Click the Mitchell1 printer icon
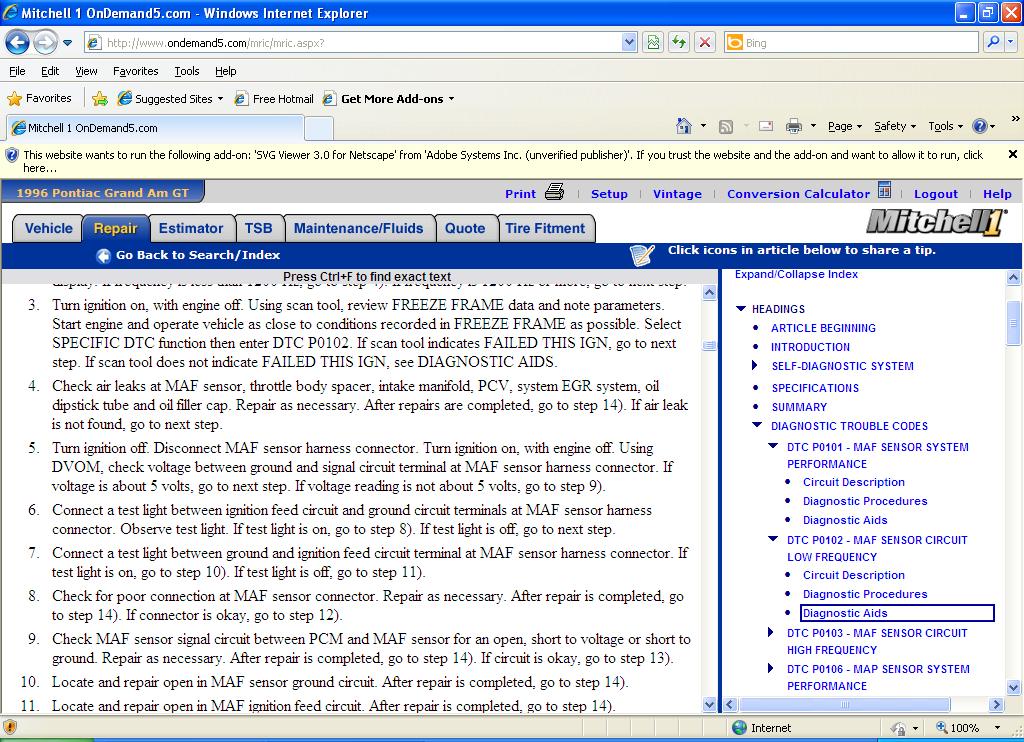Screen dimensions: 1024x742 pyautogui.click(x=554, y=192)
